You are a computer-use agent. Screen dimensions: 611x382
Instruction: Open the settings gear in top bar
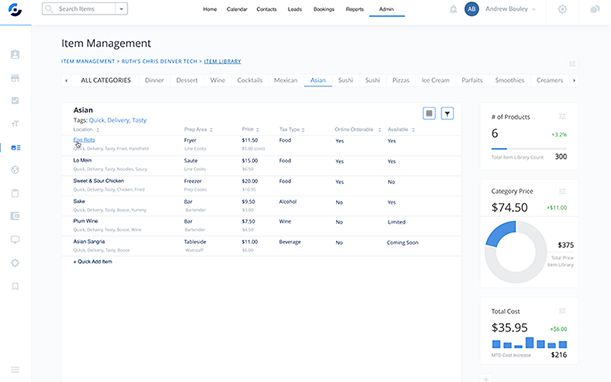[x=562, y=9]
